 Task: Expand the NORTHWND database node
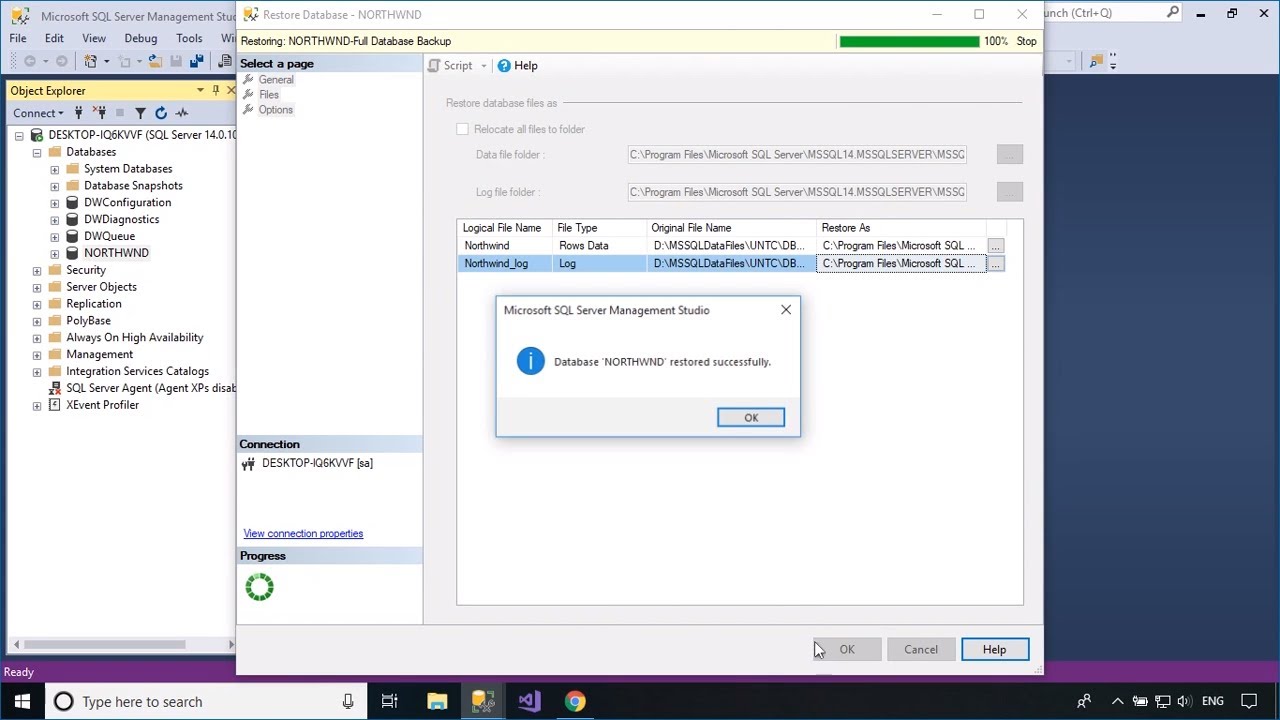55,254
